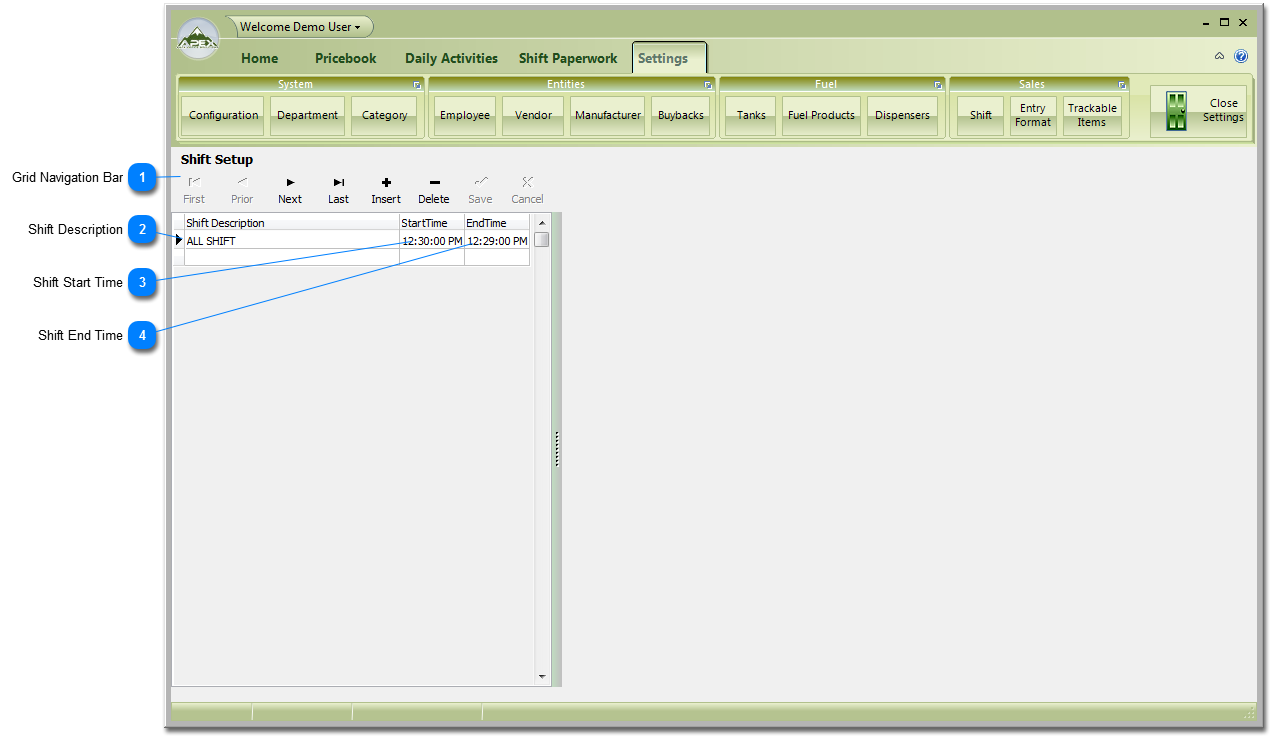Viewport: 1272px width, 736px height.
Task: Click the Next record navigation arrow
Action: (x=290, y=189)
